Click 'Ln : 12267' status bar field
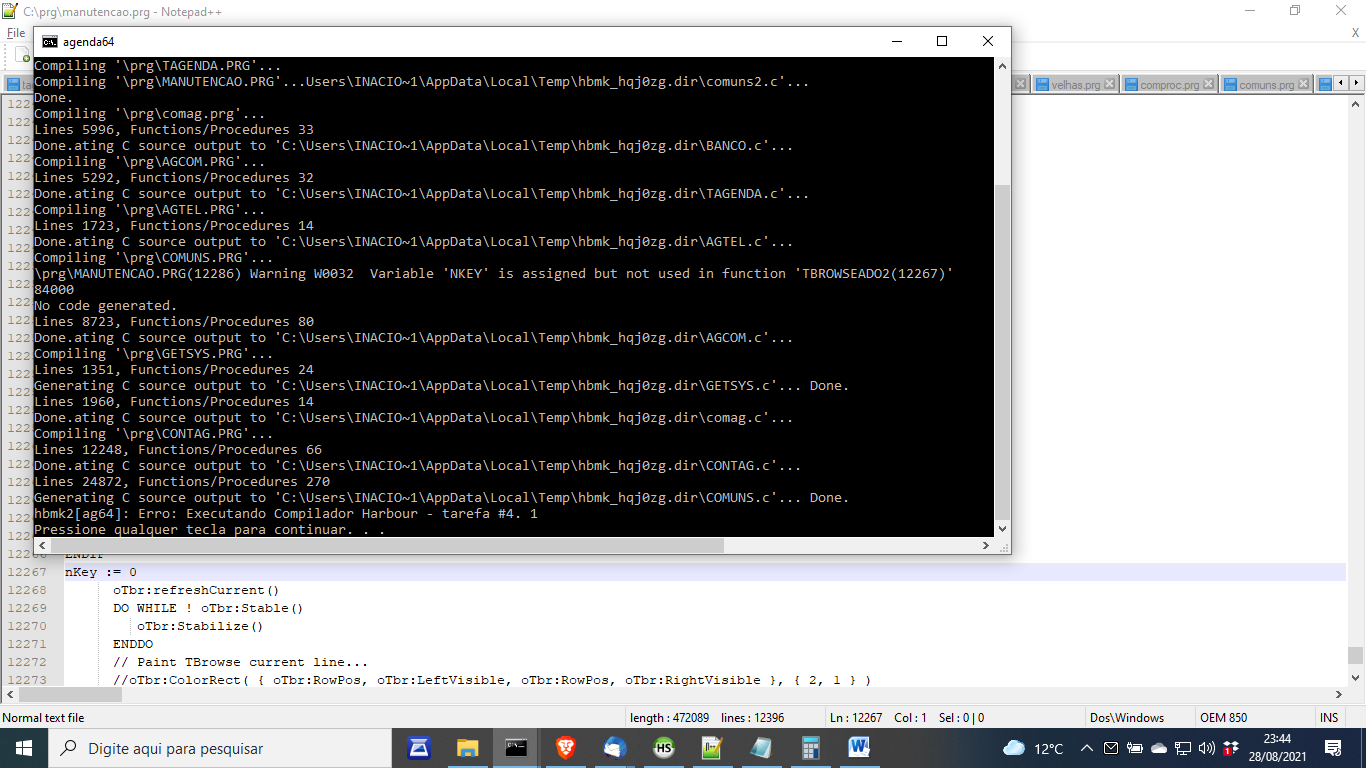1366x768 pixels. coord(856,718)
